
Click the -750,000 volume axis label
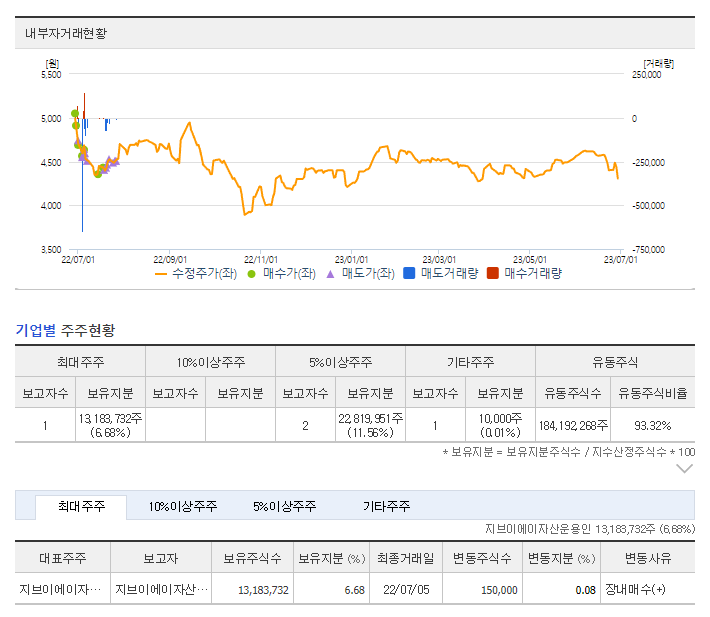click(648, 249)
